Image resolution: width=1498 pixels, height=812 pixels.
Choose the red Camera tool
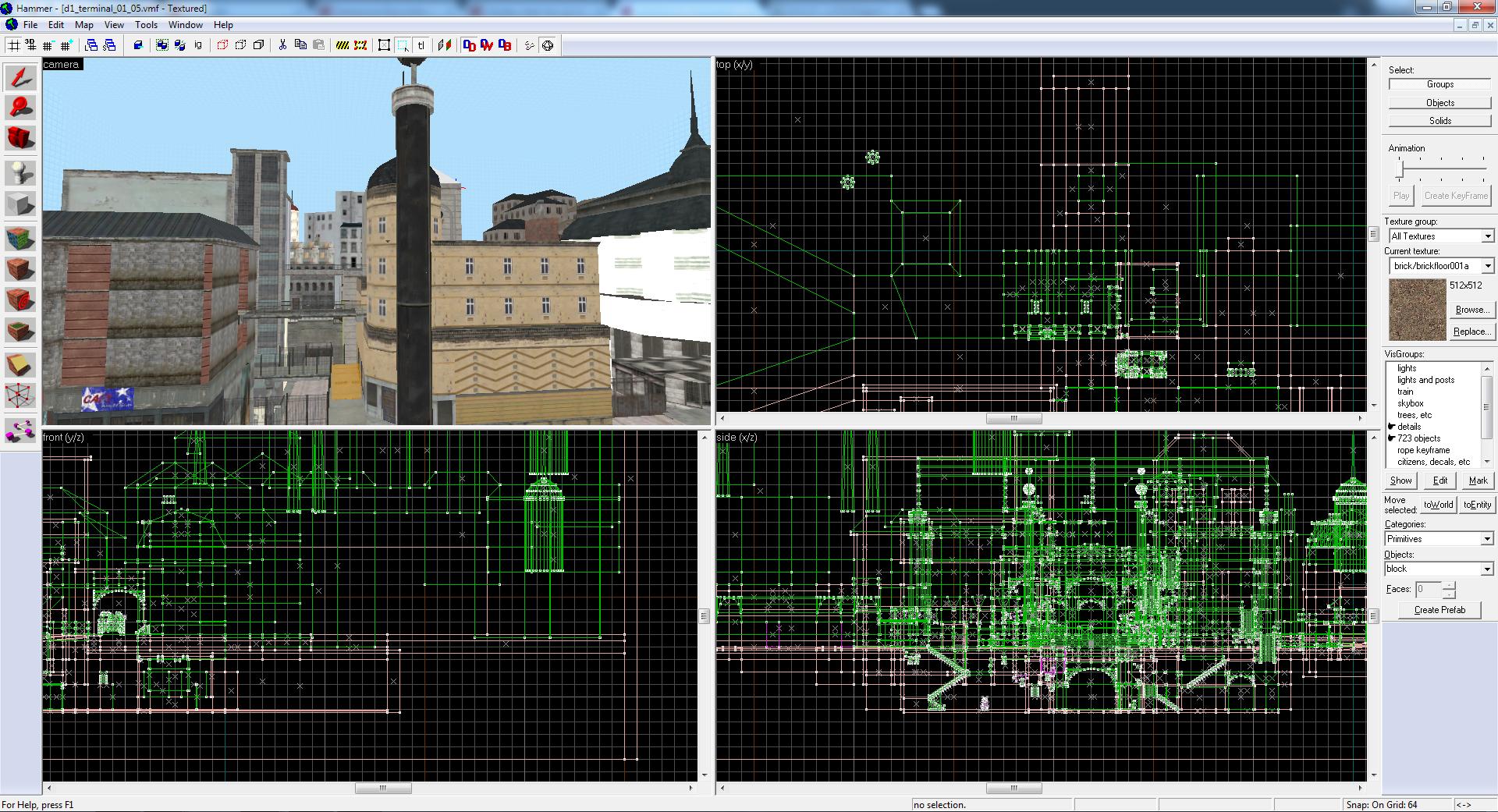click(x=21, y=139)
